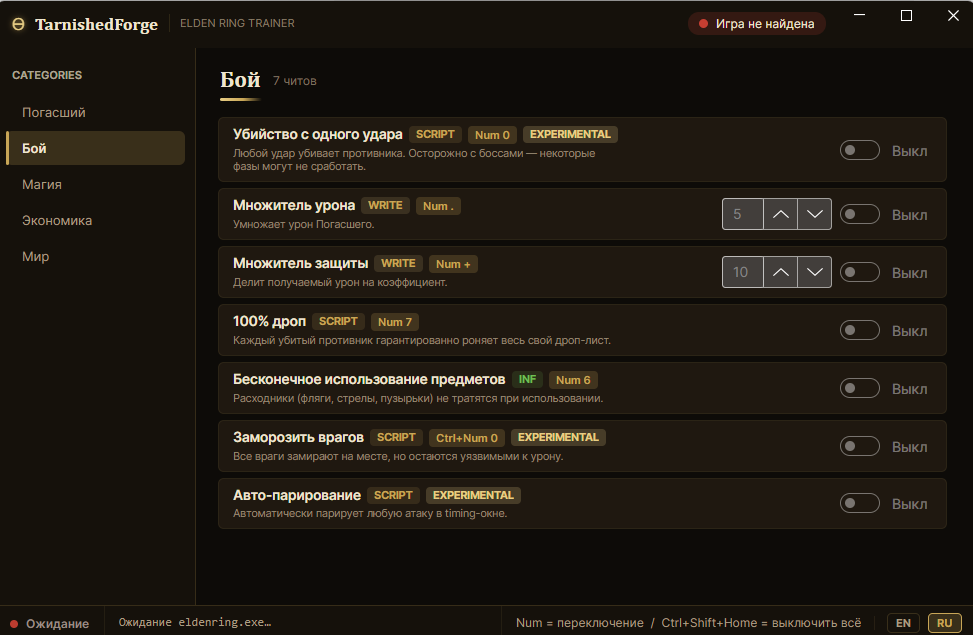Click the Заморозить врагов title

point(298,437)
